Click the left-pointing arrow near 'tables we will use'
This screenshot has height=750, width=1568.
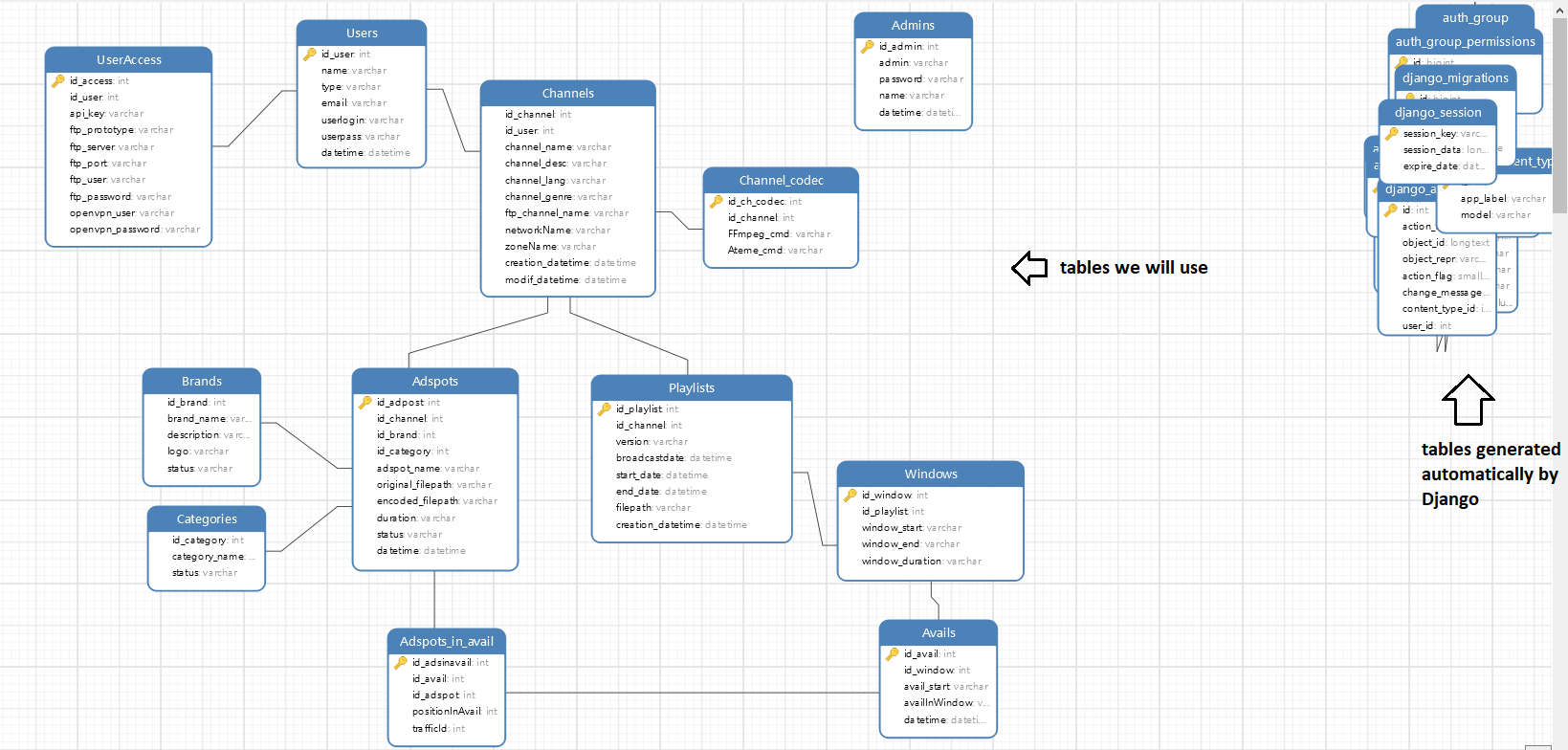(x=1029, y=268)
